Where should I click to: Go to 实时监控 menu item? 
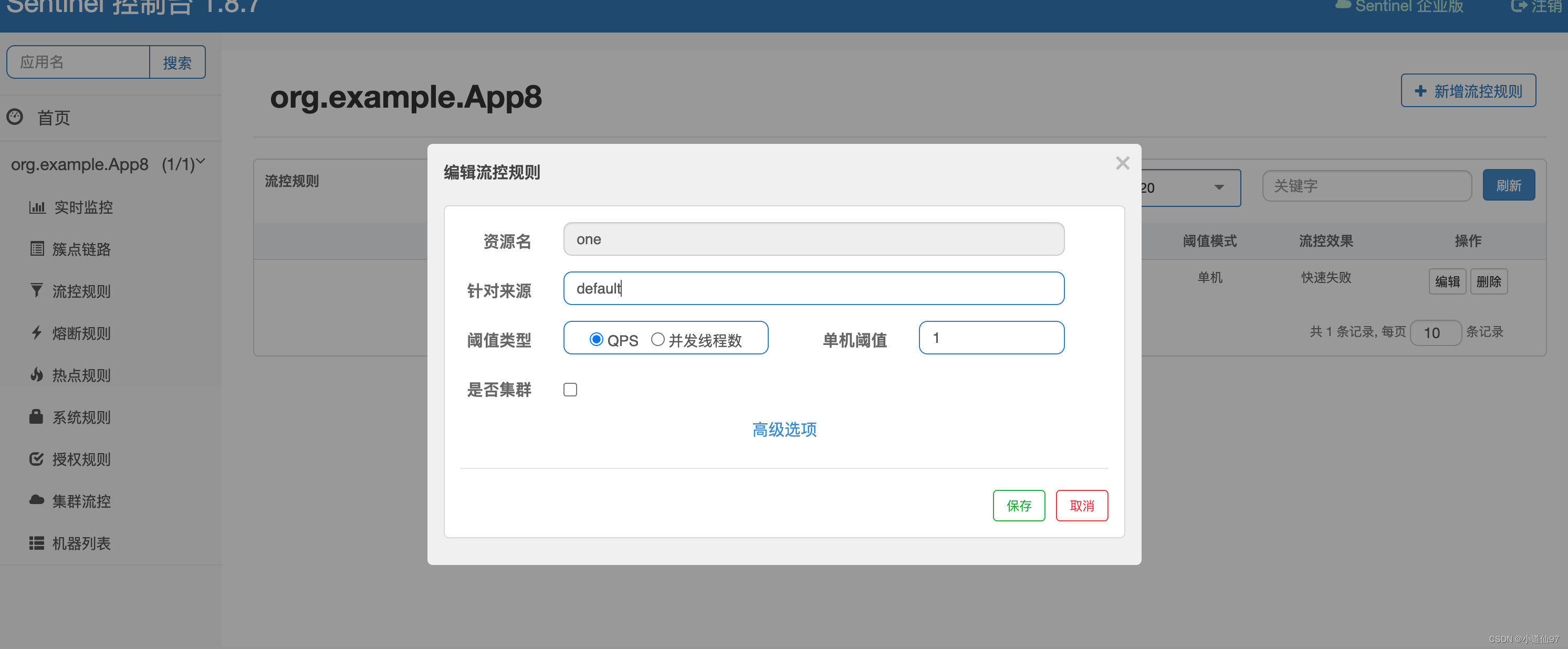tap(83, 207)
